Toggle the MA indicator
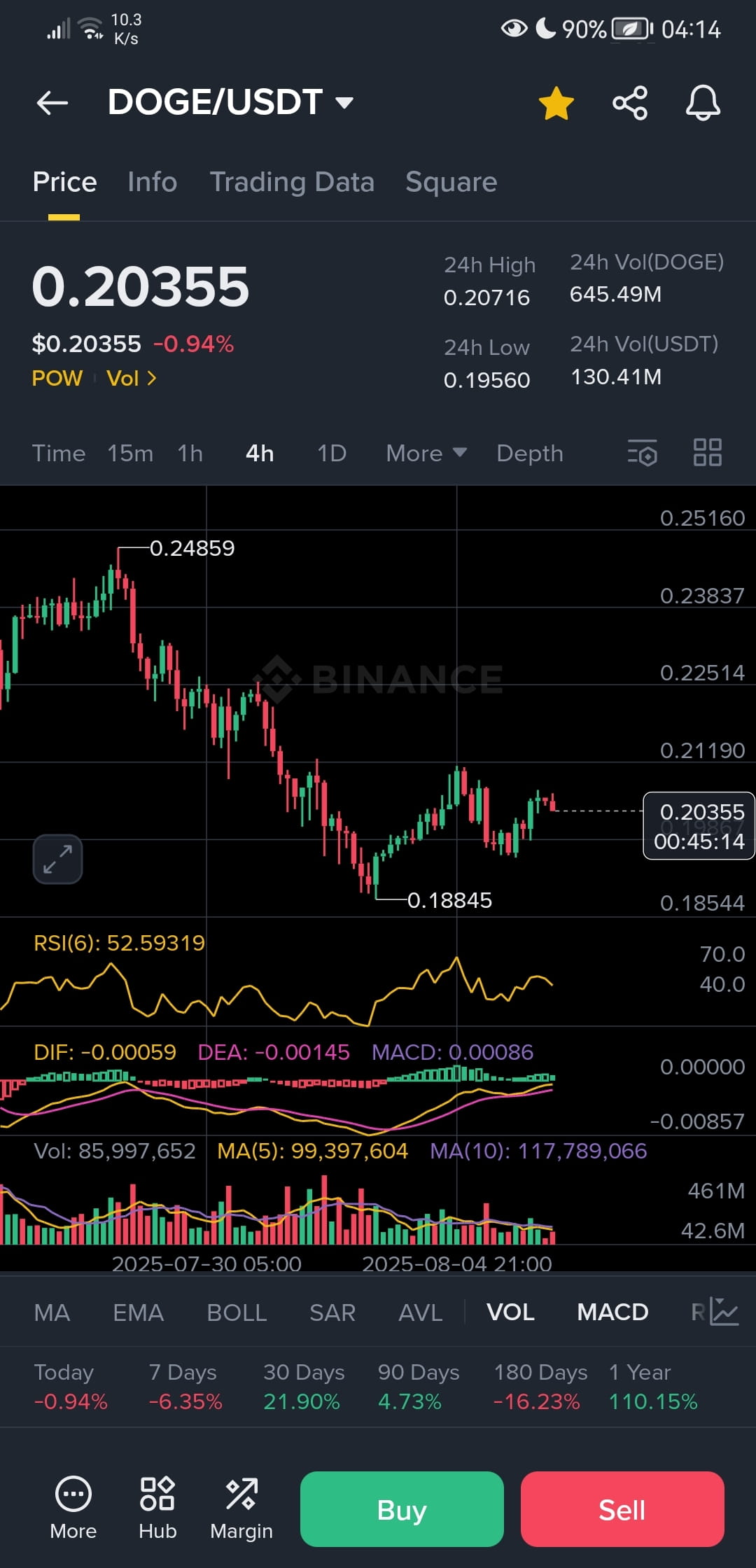This screenshot has height=1568, width=756. point(52,1312)
